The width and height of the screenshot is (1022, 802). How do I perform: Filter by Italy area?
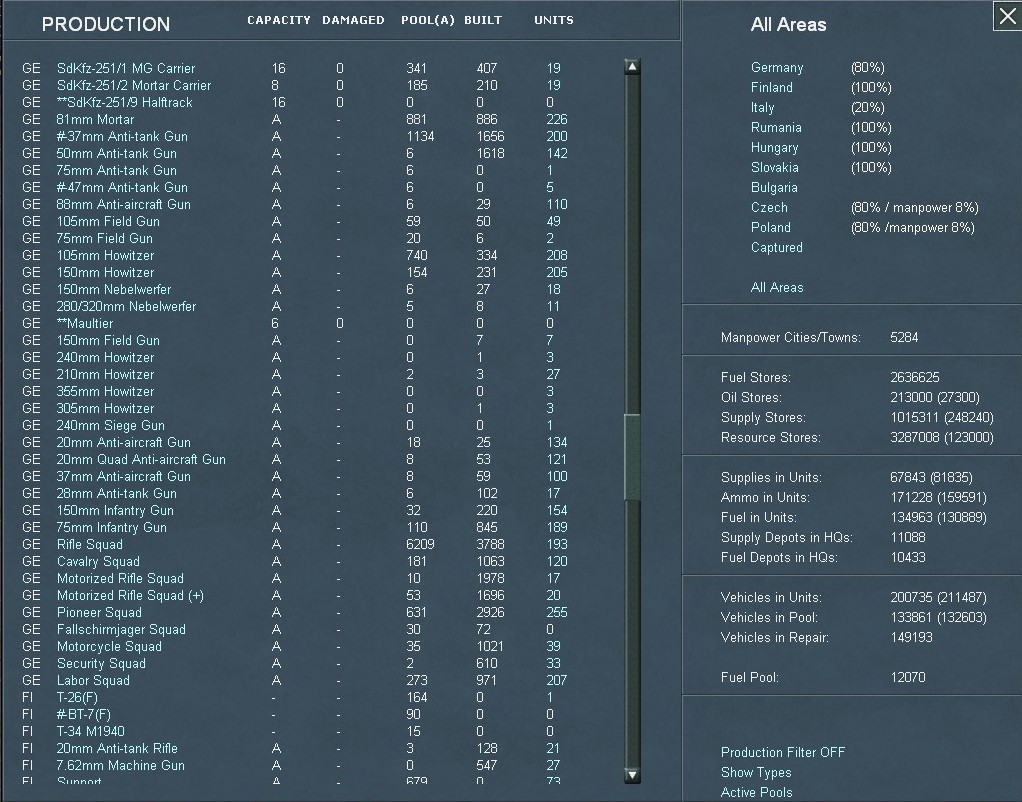coord(762,107)
